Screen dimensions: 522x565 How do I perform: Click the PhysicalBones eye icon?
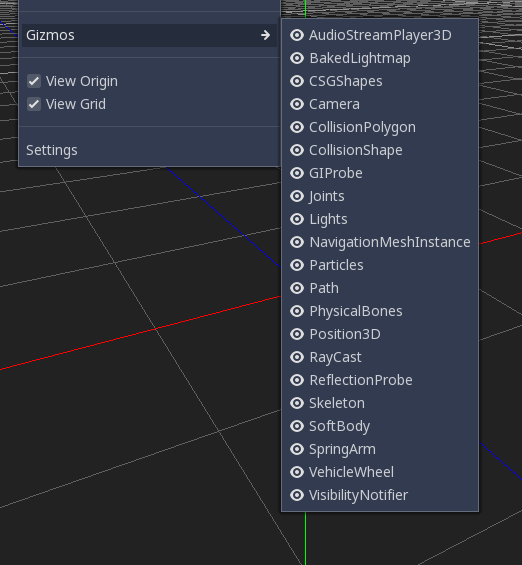[x=297, y=311]
